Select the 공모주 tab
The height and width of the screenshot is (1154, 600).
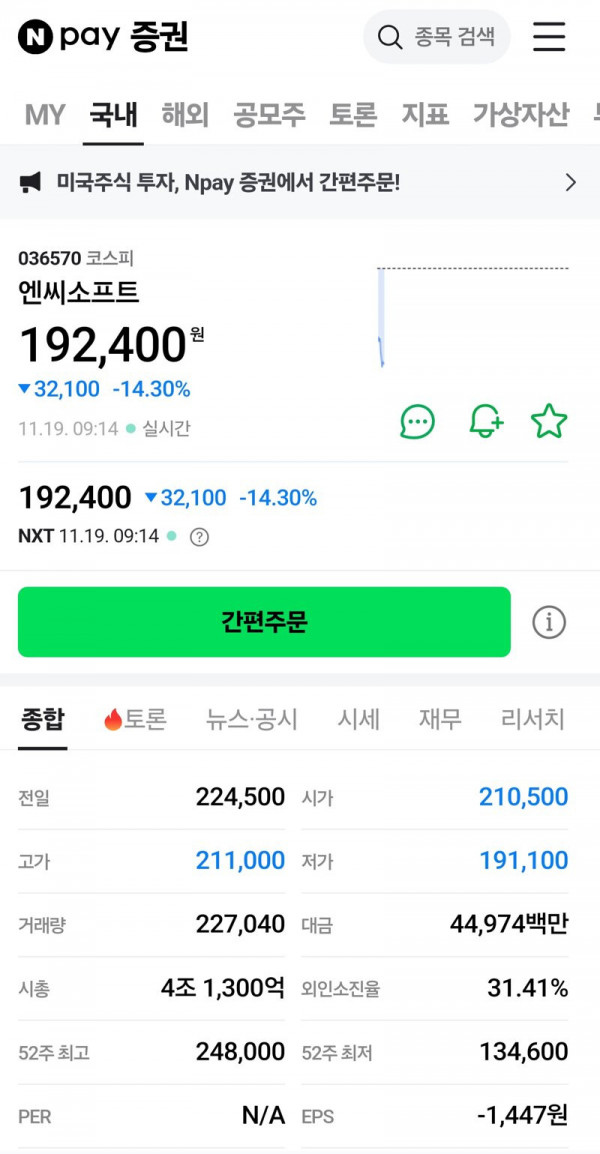click(x=269, y=115)
